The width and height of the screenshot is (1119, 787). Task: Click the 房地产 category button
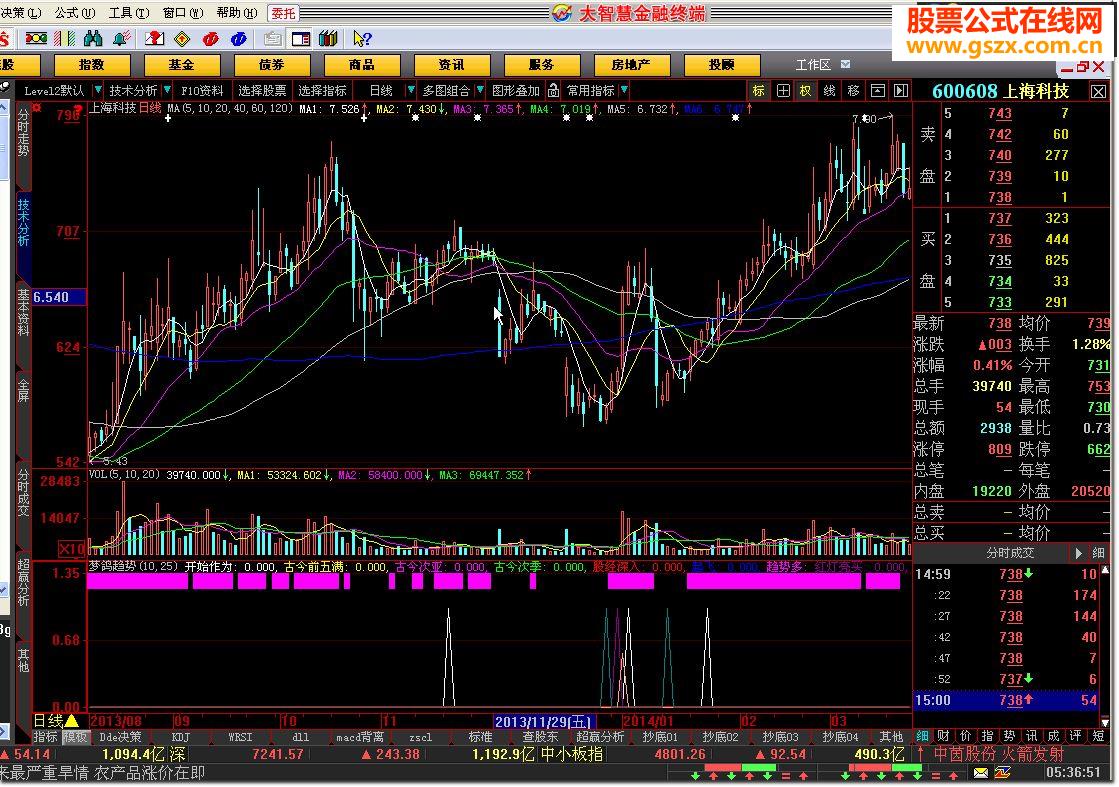click(631, 65)
